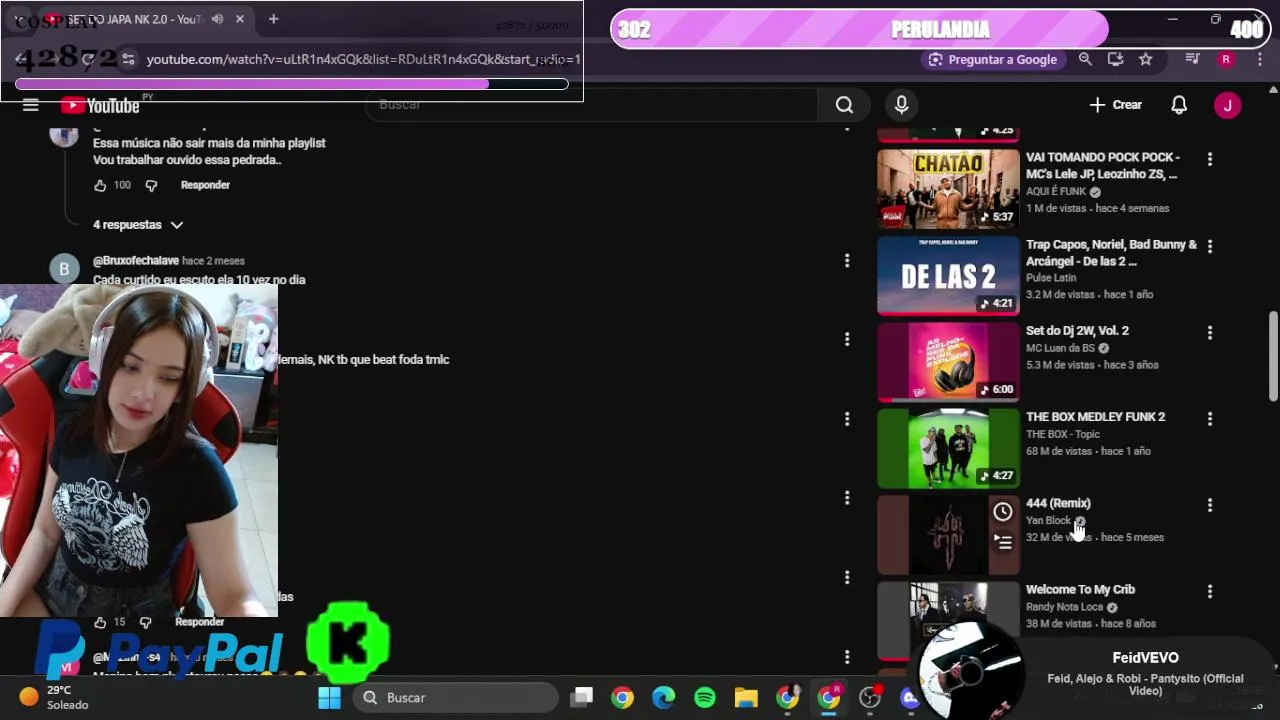The image size is (1280, 720).
Task: Open Spotify from the taskbar
Action: [705, 697]
